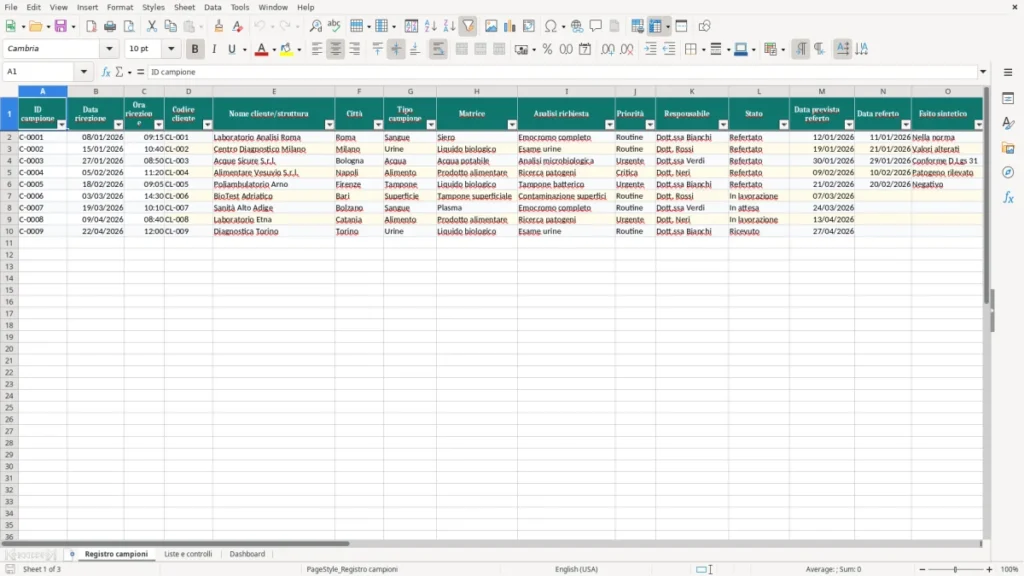Click Merge and Center Cells icon

(462, 49)
